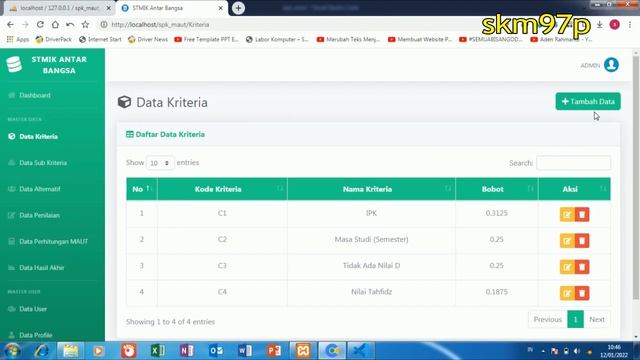Click the admin user avatar icon
Screen dimensions: 640x360
point(611,64)
